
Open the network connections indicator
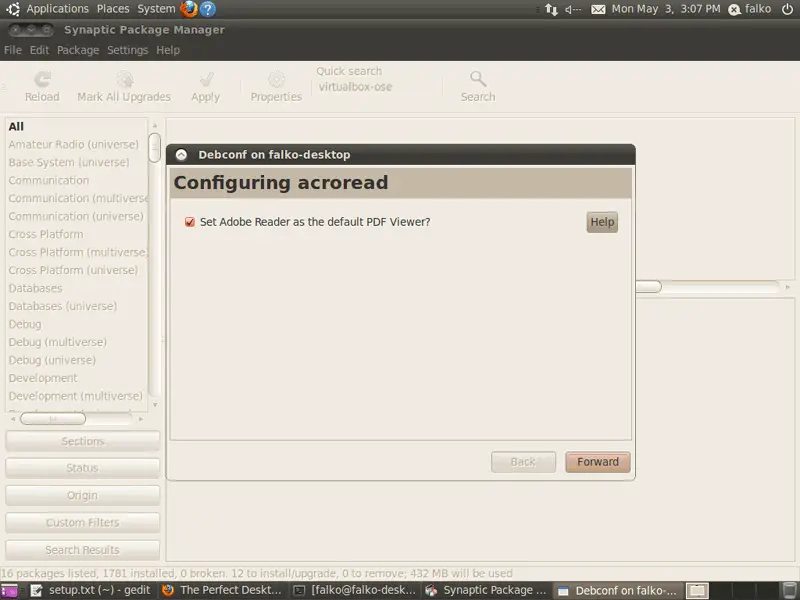[x=551, y=9]
